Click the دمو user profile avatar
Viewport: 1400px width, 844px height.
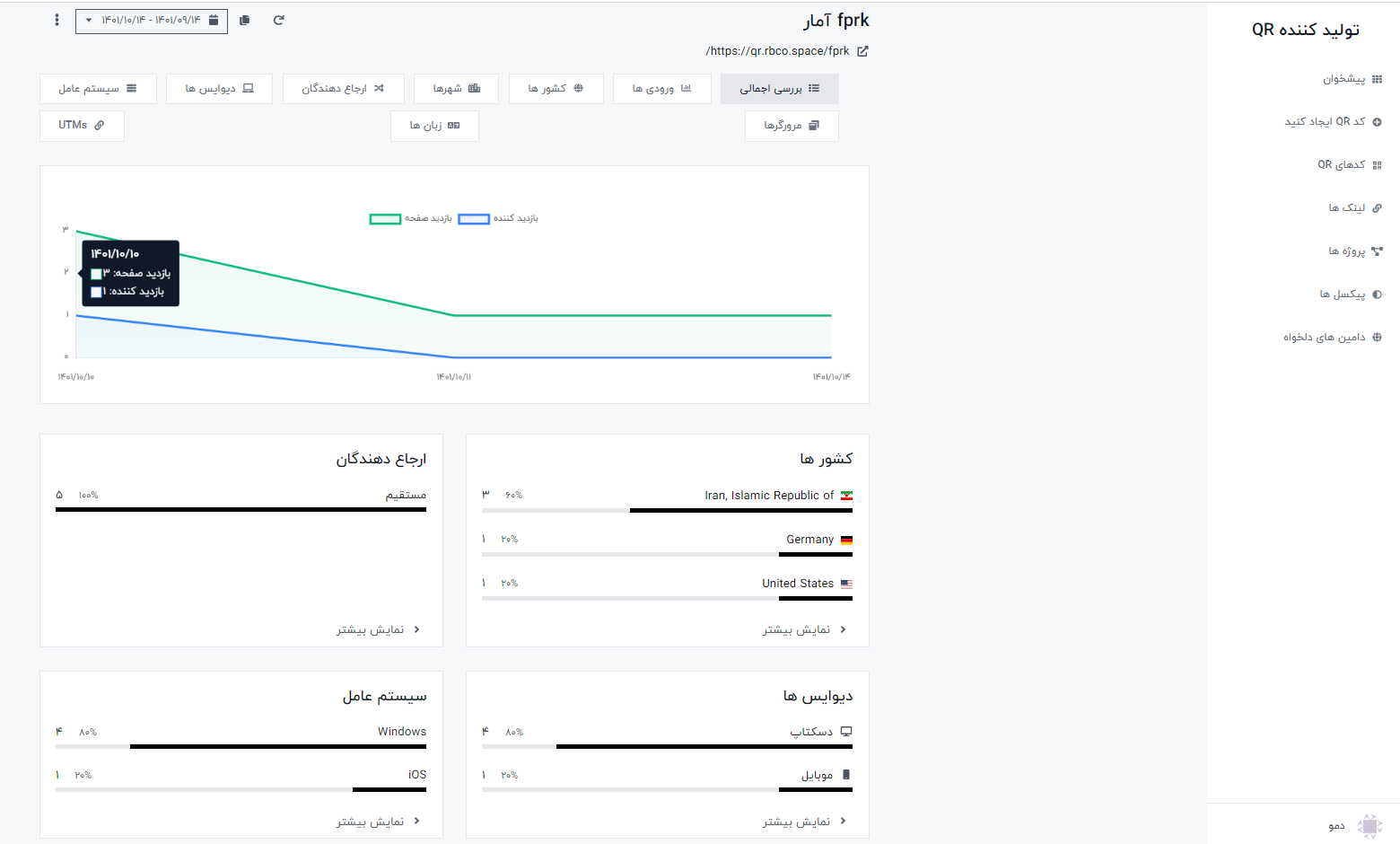click(x=1369, y=825)
